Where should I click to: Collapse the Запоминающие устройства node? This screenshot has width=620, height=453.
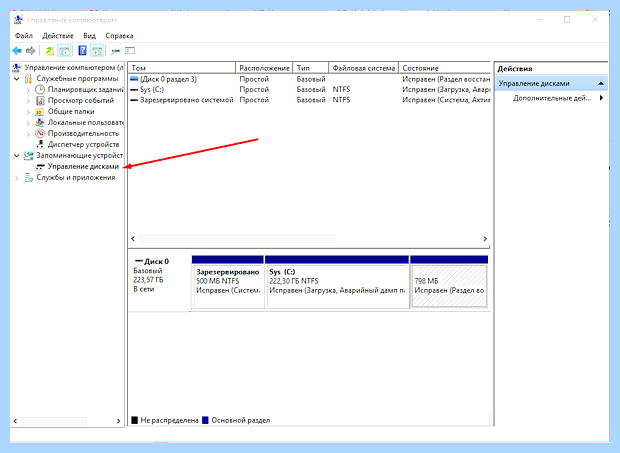[x=17, y=156]
